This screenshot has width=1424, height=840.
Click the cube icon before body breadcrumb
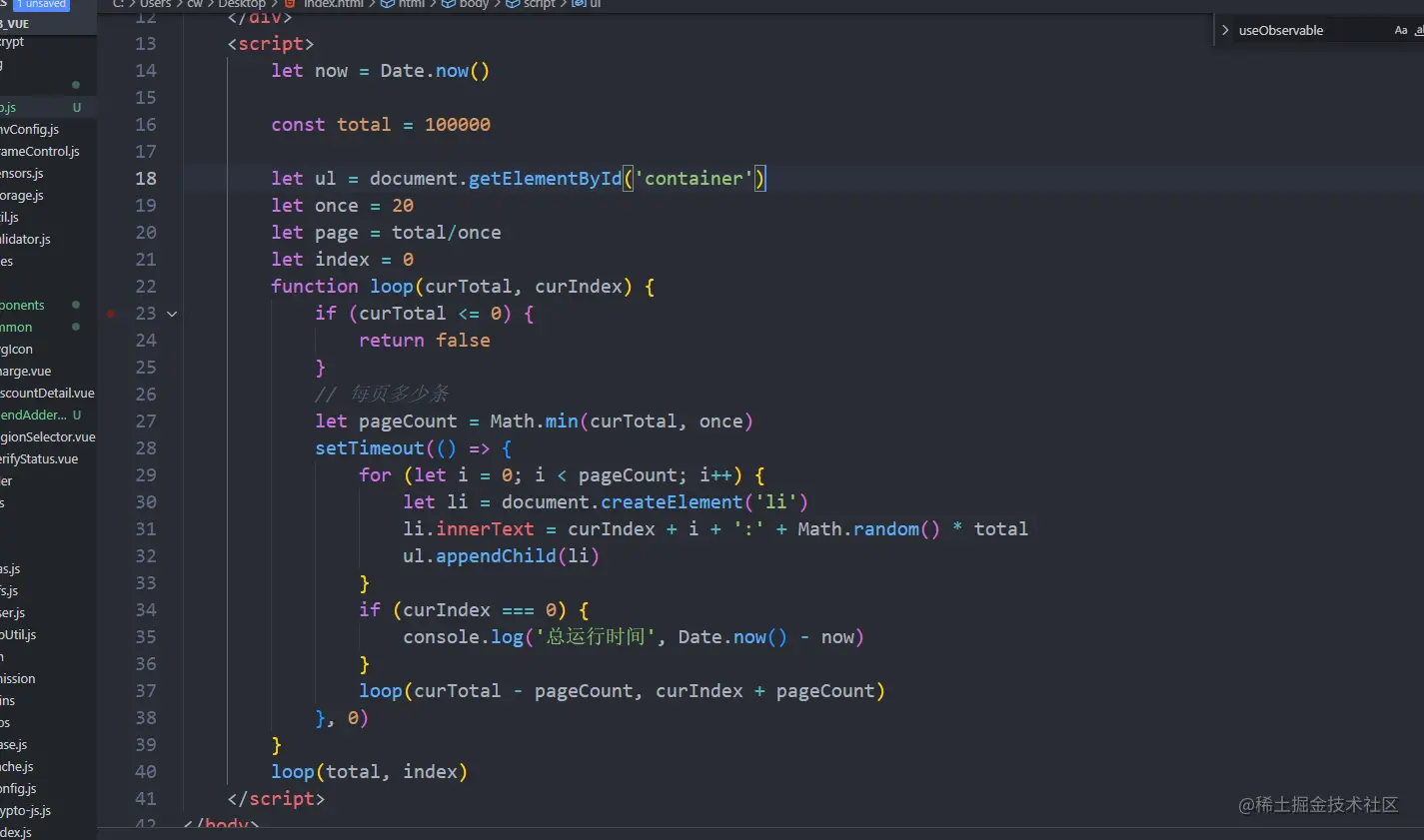pos(449,4)
